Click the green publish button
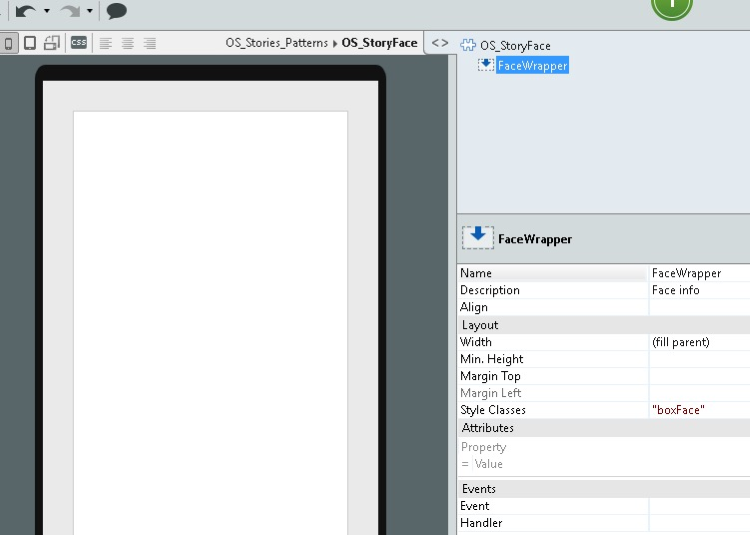This screenshot has width=750, height=535. click(x=672, y=5)
